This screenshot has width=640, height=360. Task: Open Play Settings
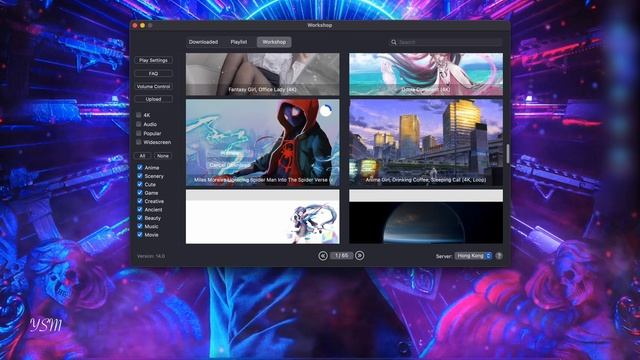[153, 60]
